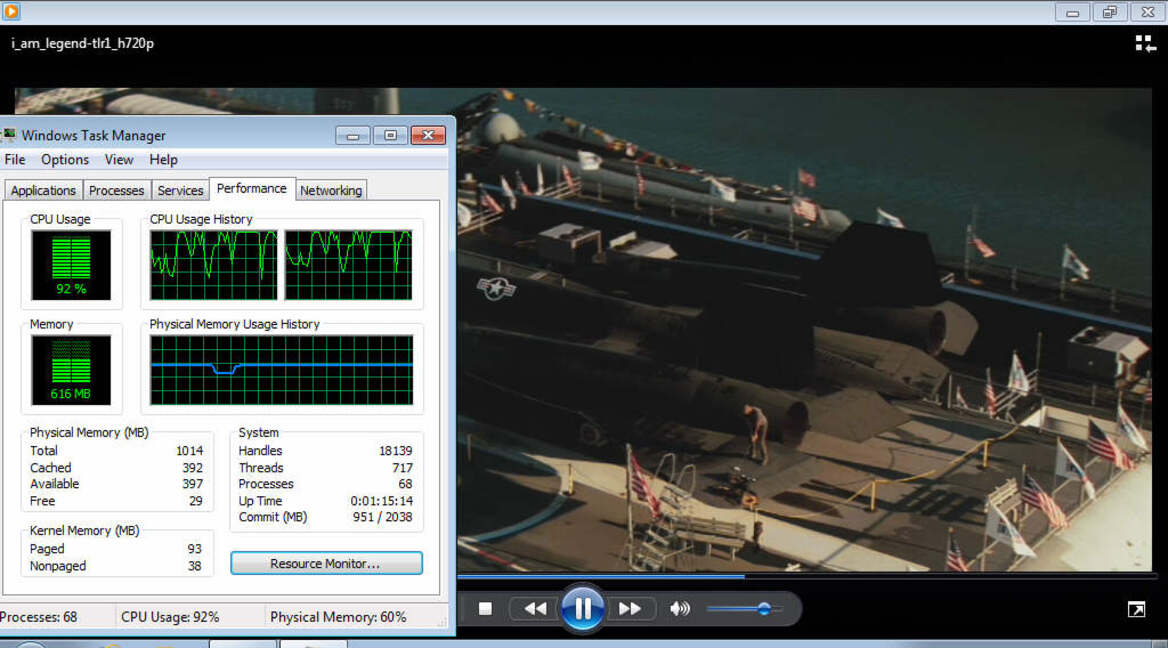Click the i_am_legend-tlr1_h720p title
This screenshot has height=648, width=1168.
coord(83,43)
